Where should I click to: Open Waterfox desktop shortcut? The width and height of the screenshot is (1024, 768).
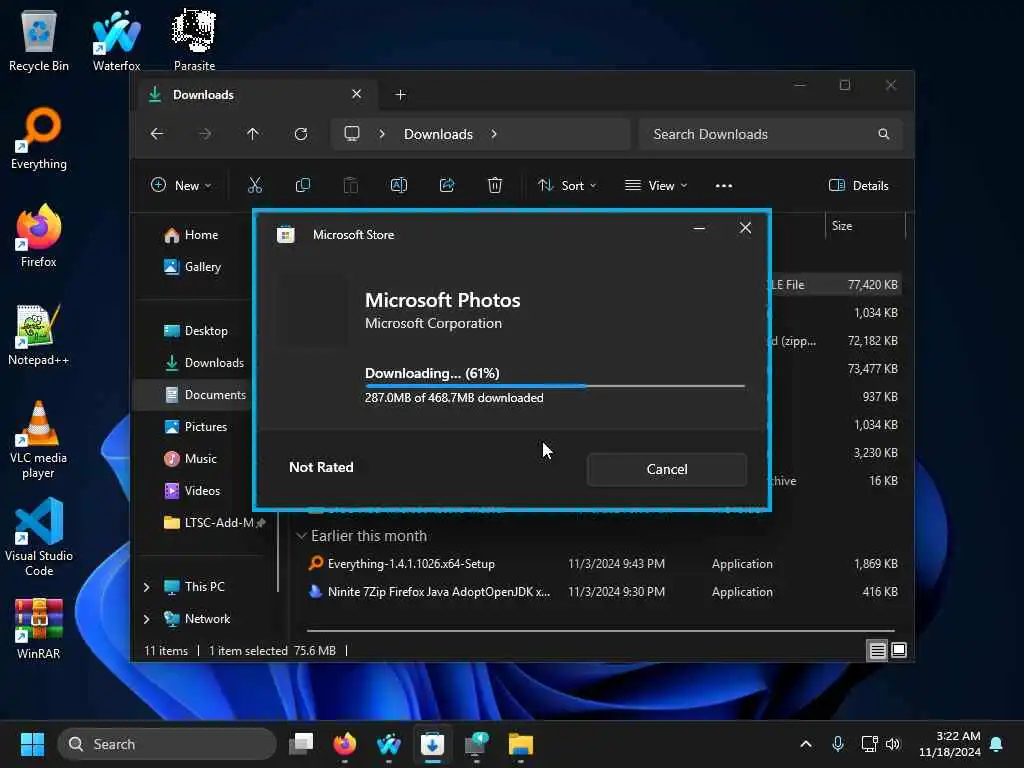point(116,42)
